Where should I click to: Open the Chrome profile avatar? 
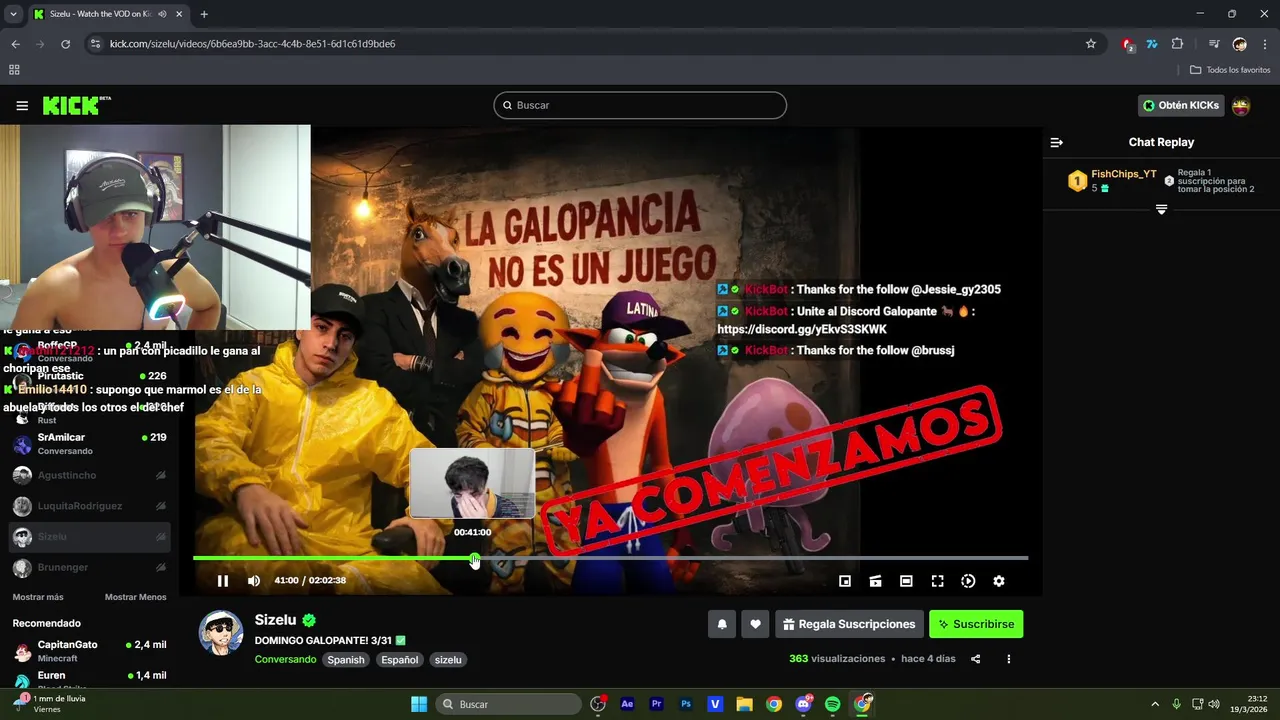pyautogui.click(x=1240, y=44)
